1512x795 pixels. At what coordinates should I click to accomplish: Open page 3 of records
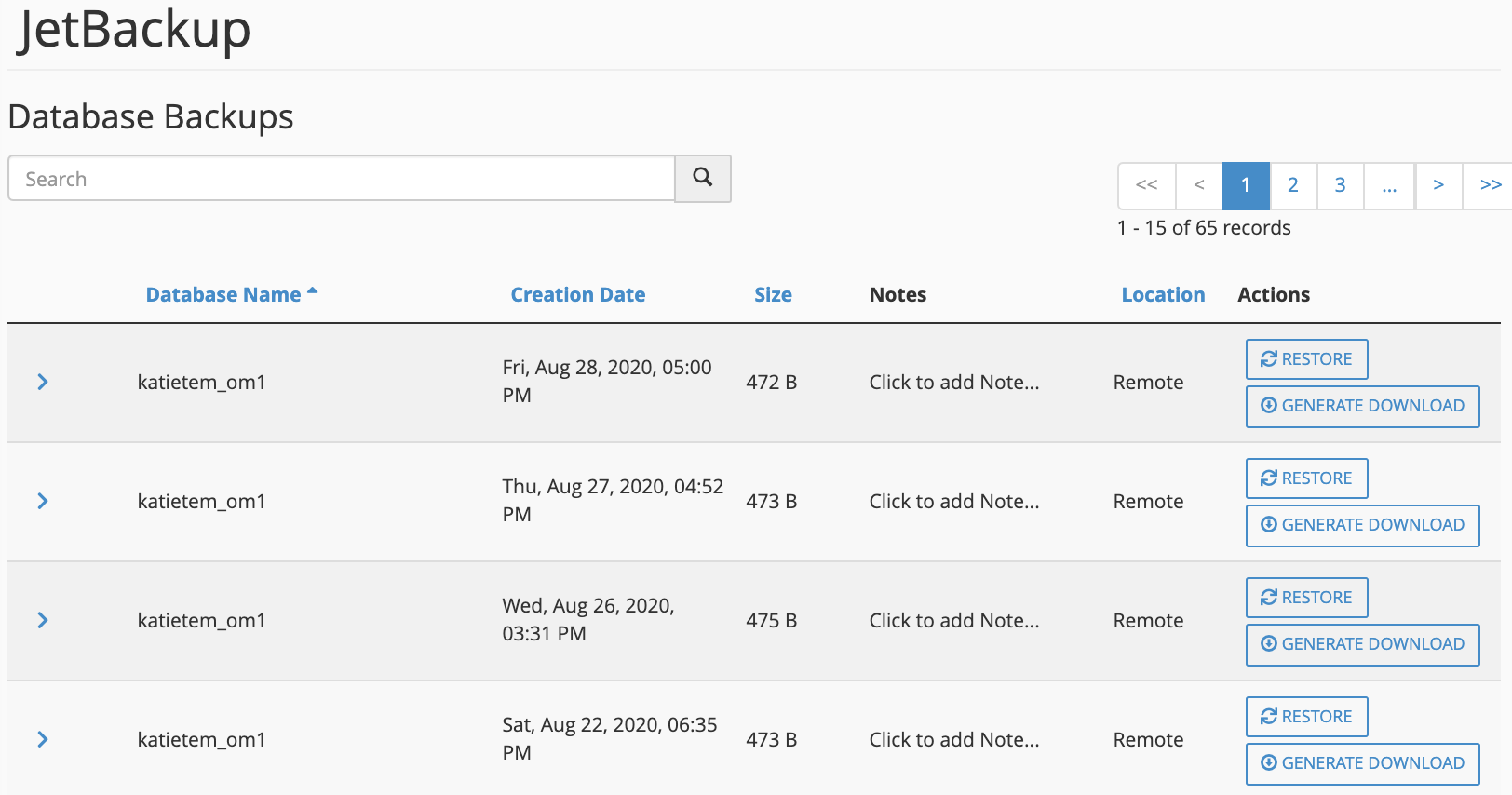[1341, 185]
